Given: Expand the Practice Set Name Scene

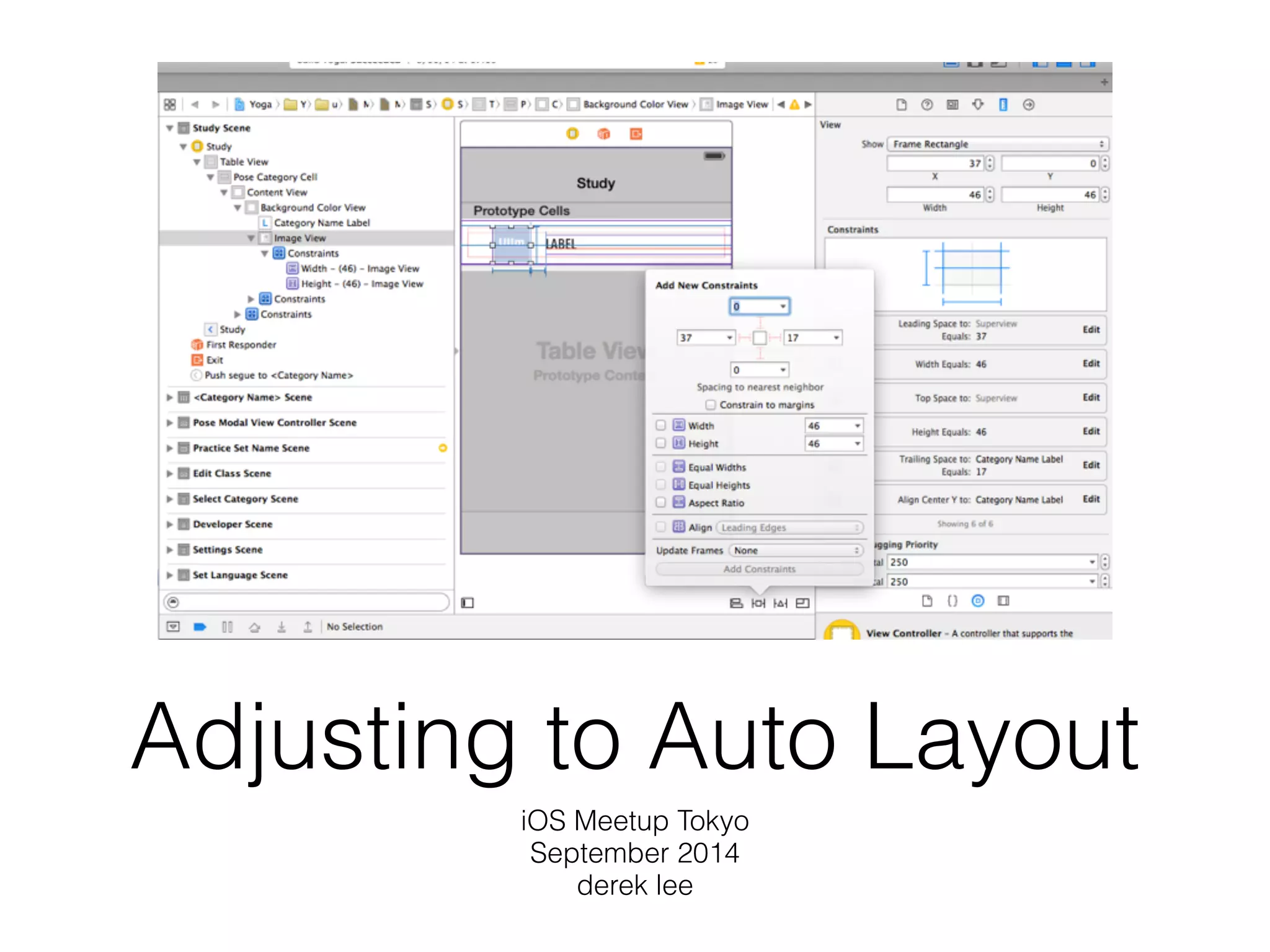Looking at the screenshot, I should [169, 448].
